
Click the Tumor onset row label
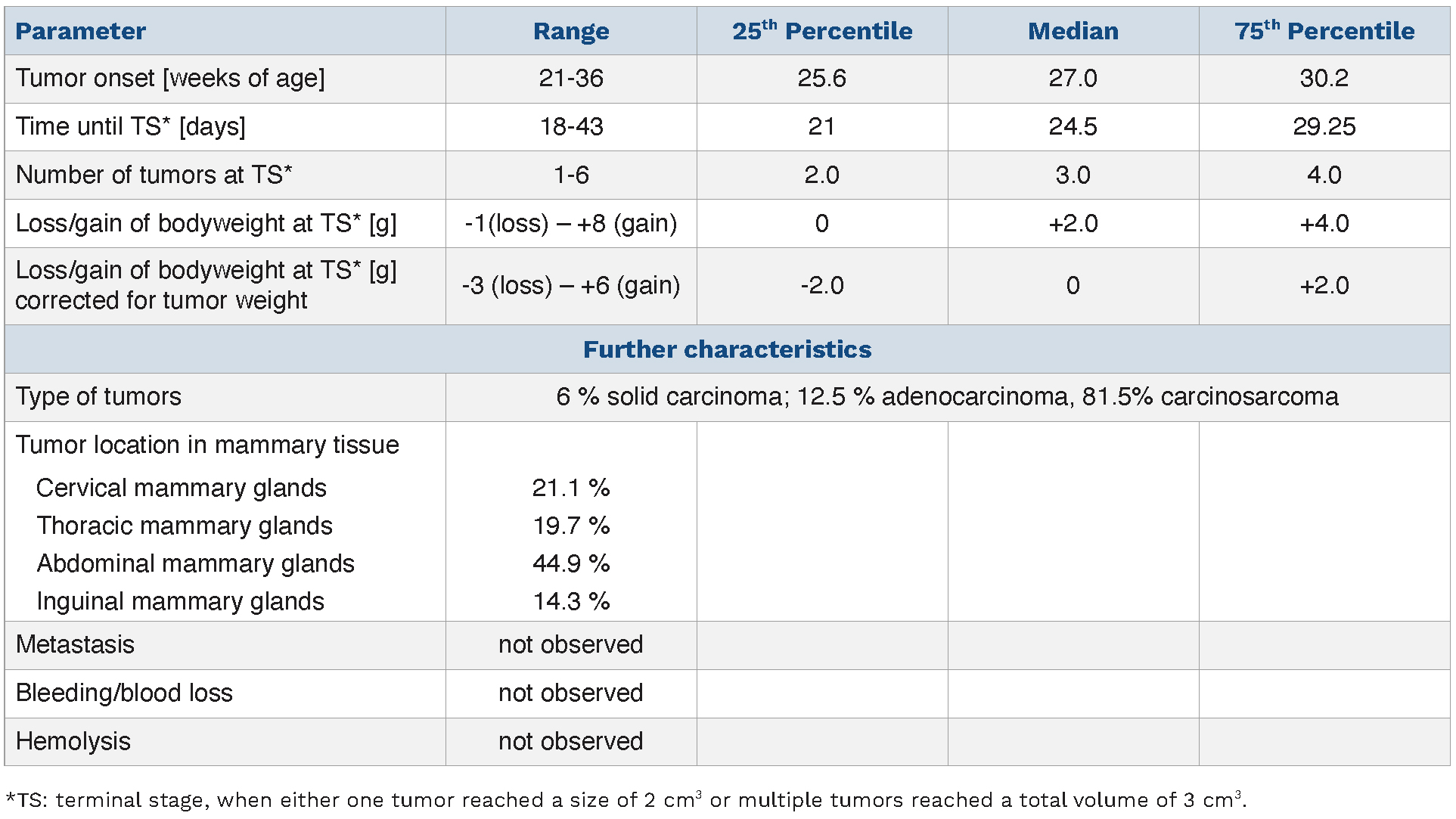point(169,78)
